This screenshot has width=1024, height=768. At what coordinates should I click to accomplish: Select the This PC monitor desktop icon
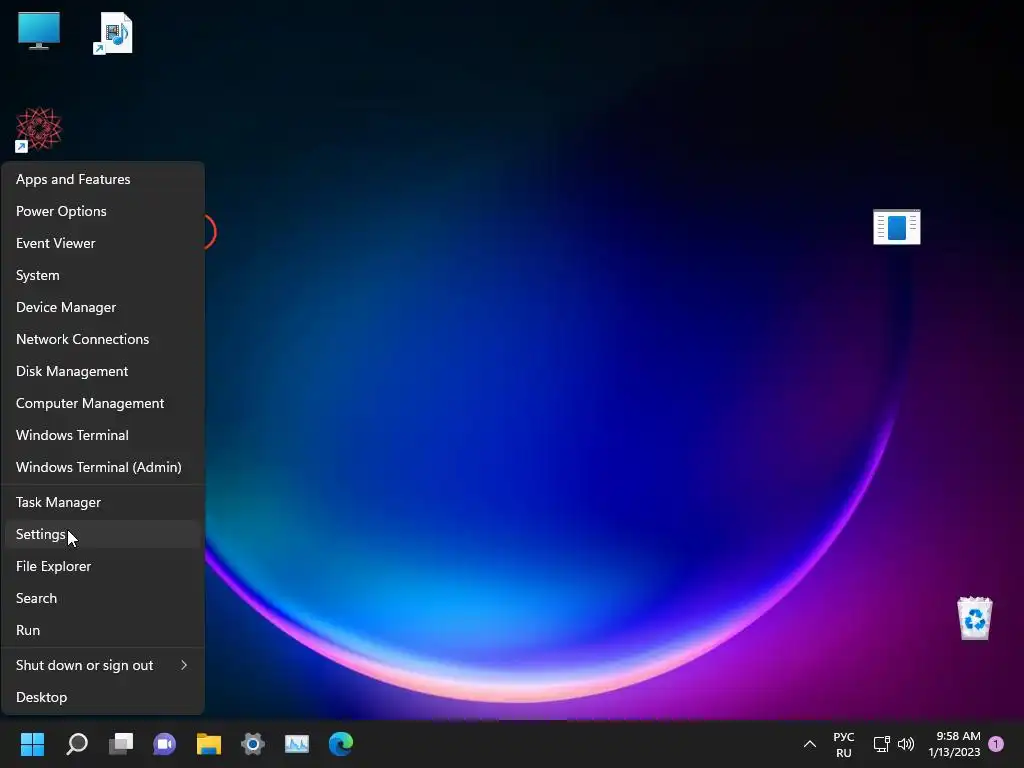pyautogui.click(x=39, y=31)
